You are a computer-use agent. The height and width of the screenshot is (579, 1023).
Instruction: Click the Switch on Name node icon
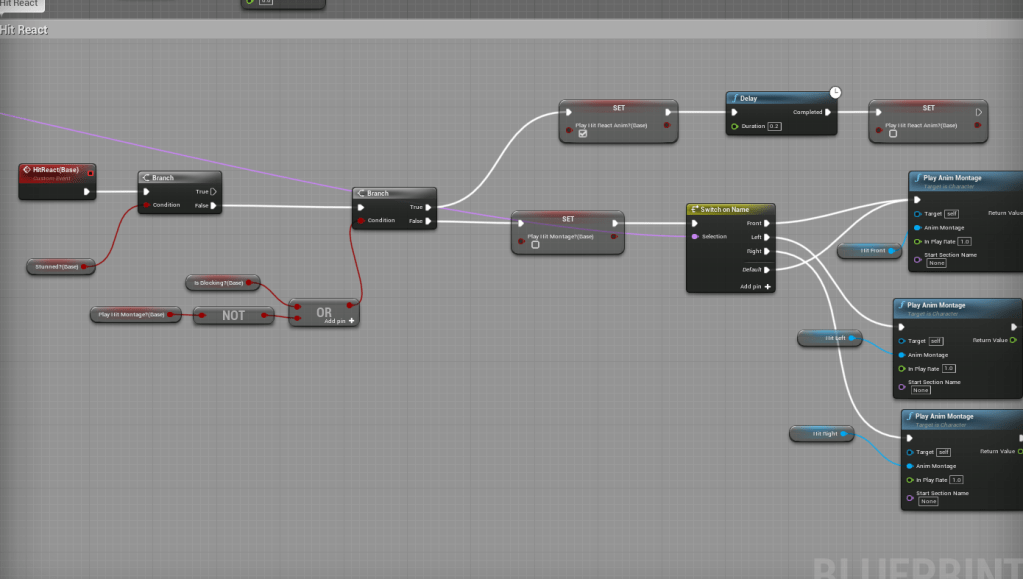pos(695,209)
